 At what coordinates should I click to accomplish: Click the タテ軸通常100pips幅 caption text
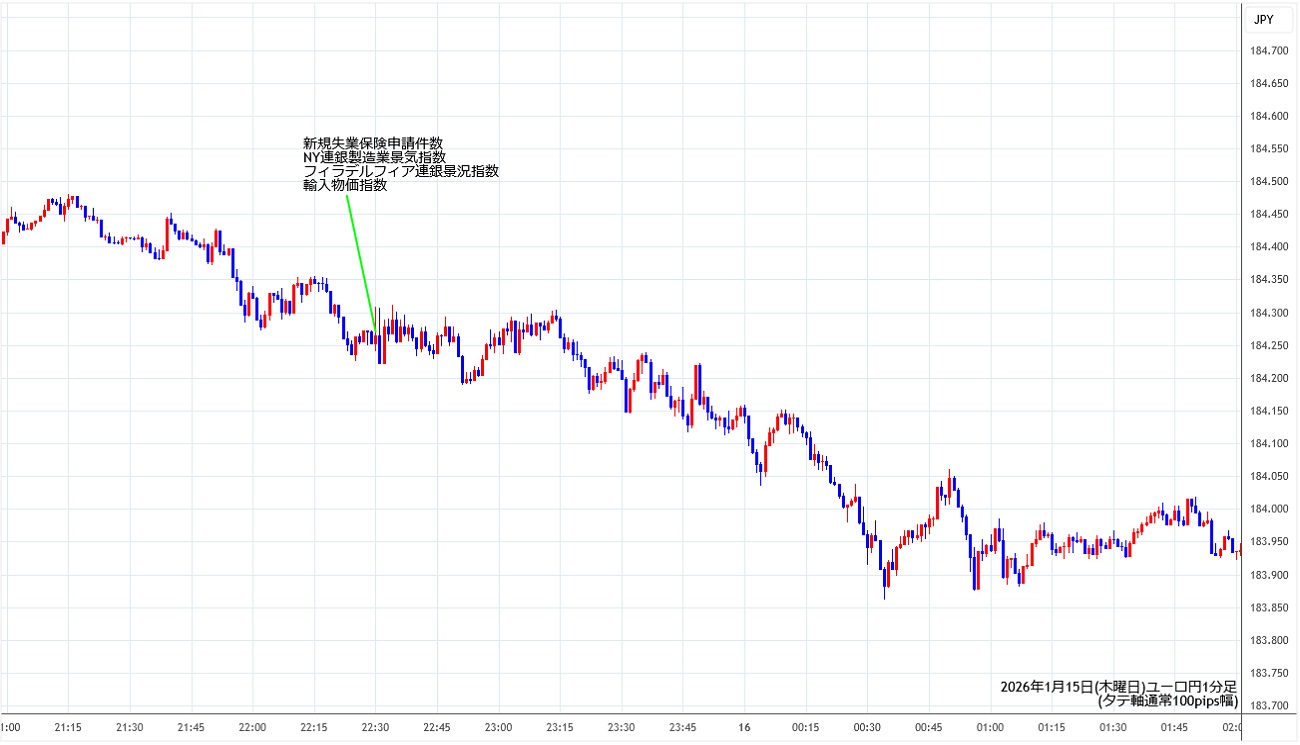click(x=1167, y=701)
